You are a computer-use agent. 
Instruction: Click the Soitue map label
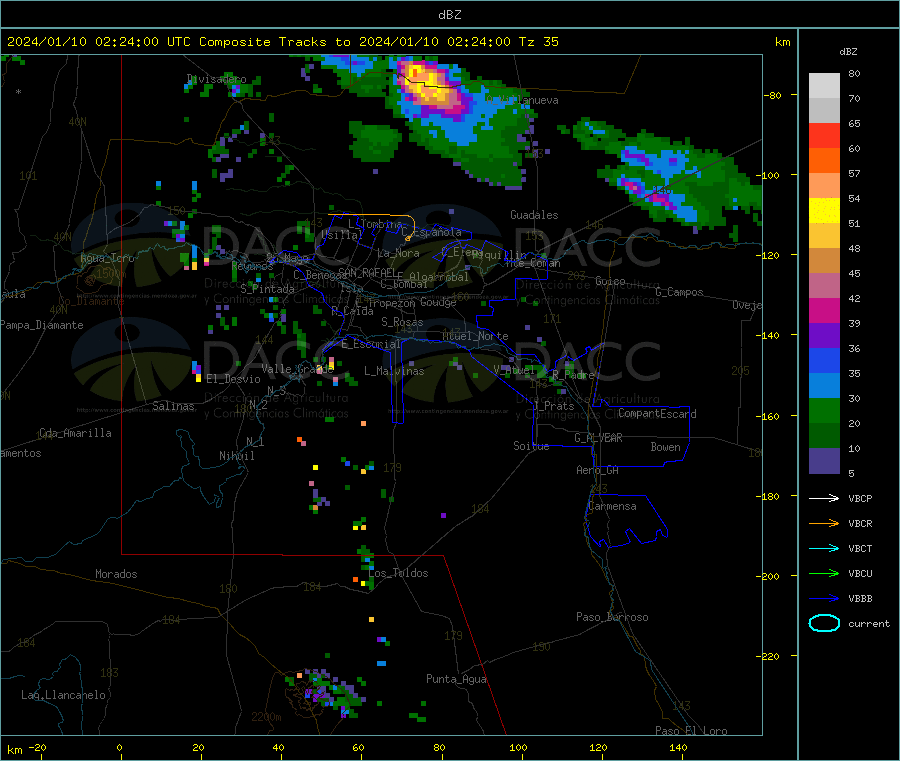(x=531, y=446)
